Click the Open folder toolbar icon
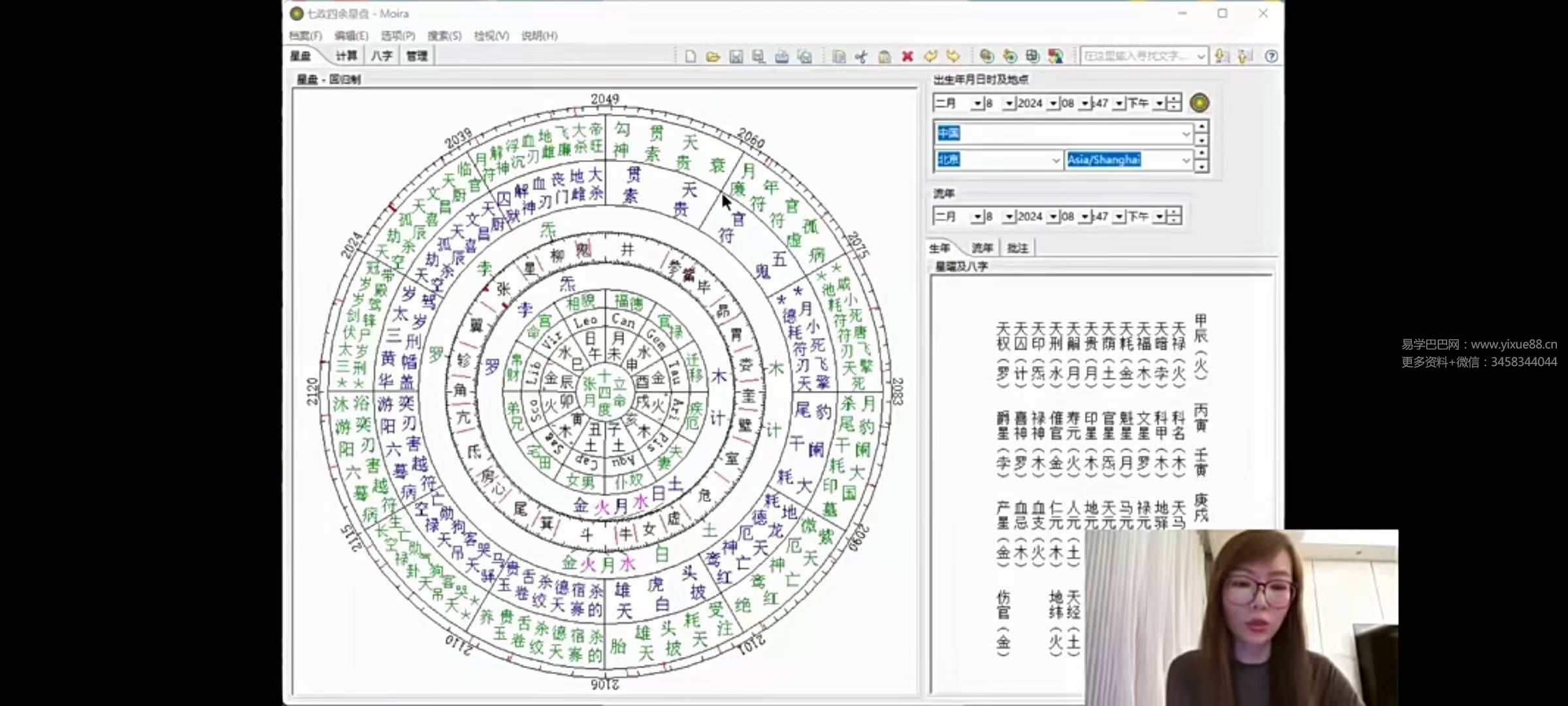 pyautogui.click(x=713, y=57)
